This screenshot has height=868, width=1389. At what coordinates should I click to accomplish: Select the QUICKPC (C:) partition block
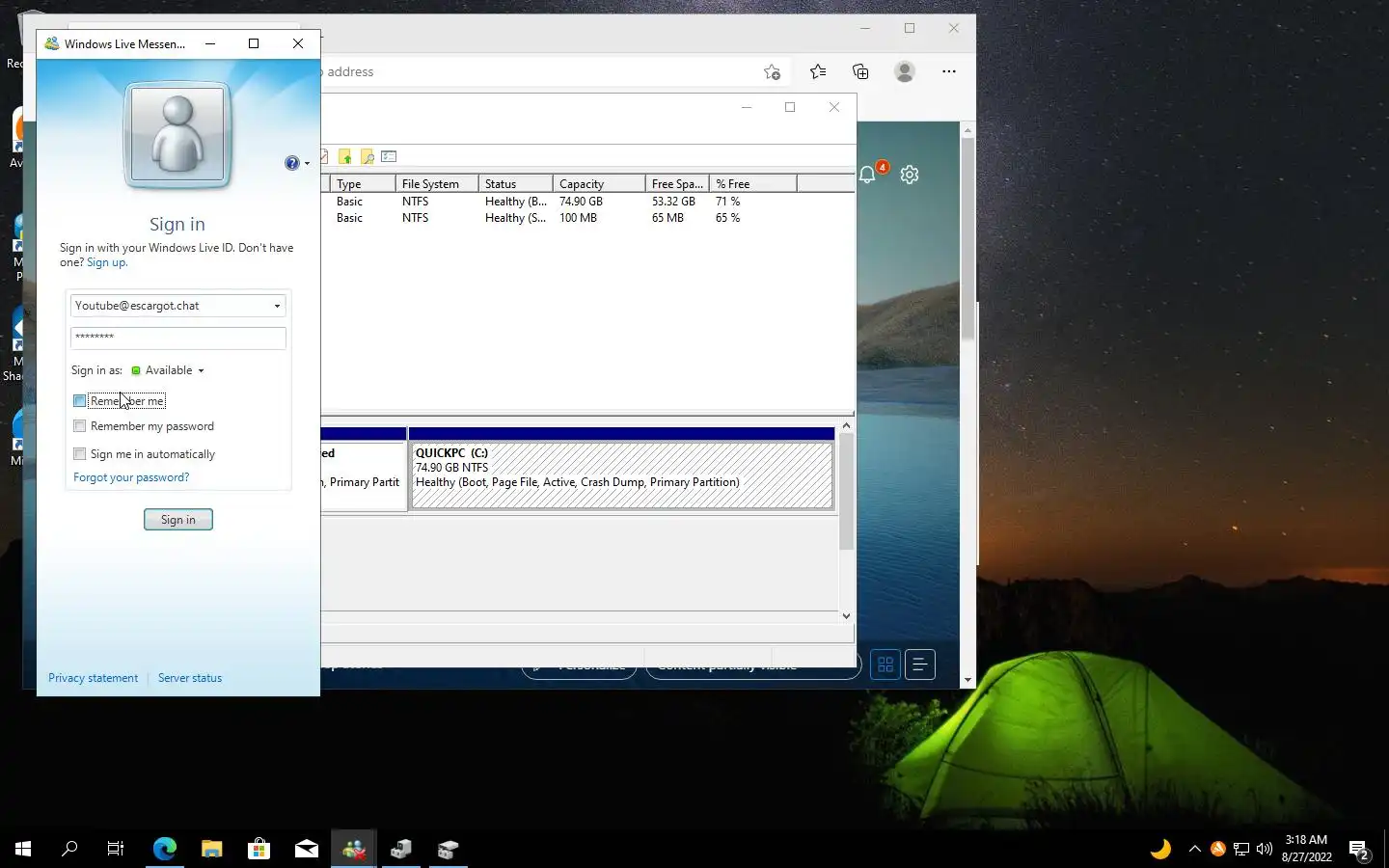[x=622, y=475]
